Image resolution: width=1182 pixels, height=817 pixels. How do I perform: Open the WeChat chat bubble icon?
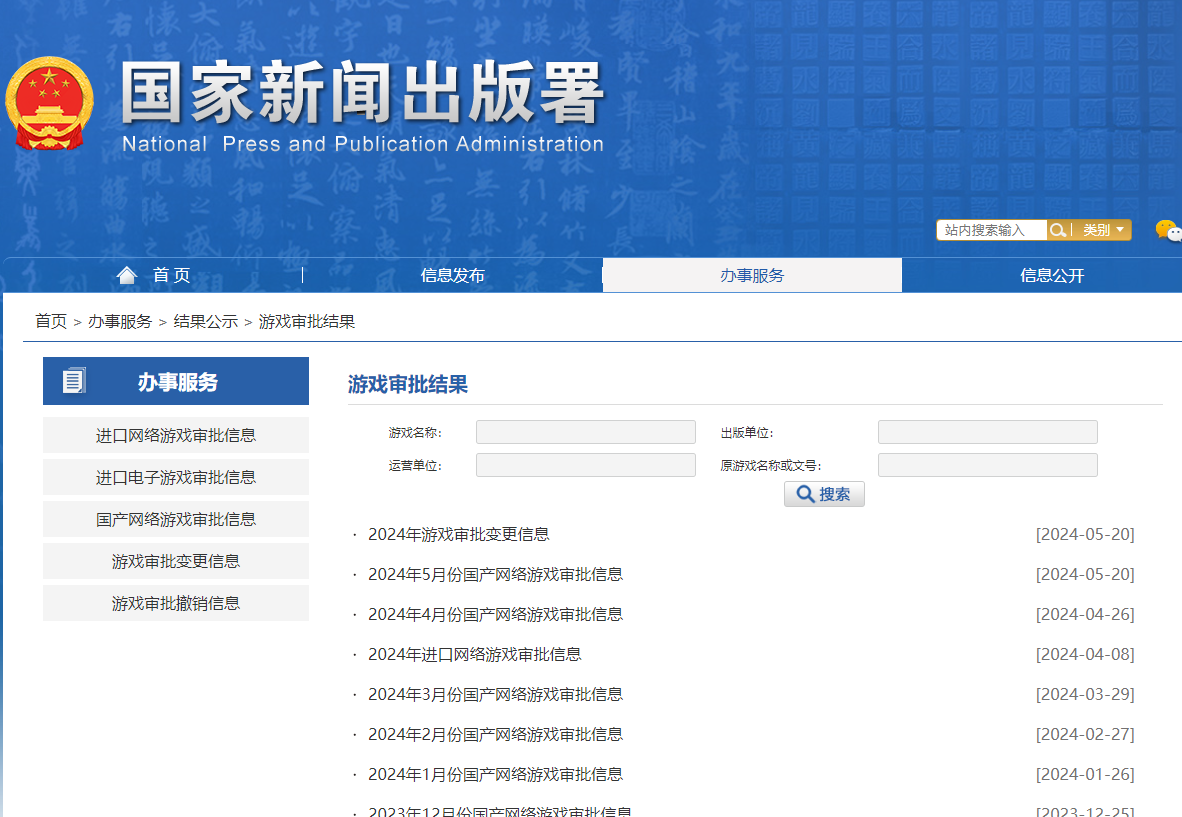click(1167, 231)
